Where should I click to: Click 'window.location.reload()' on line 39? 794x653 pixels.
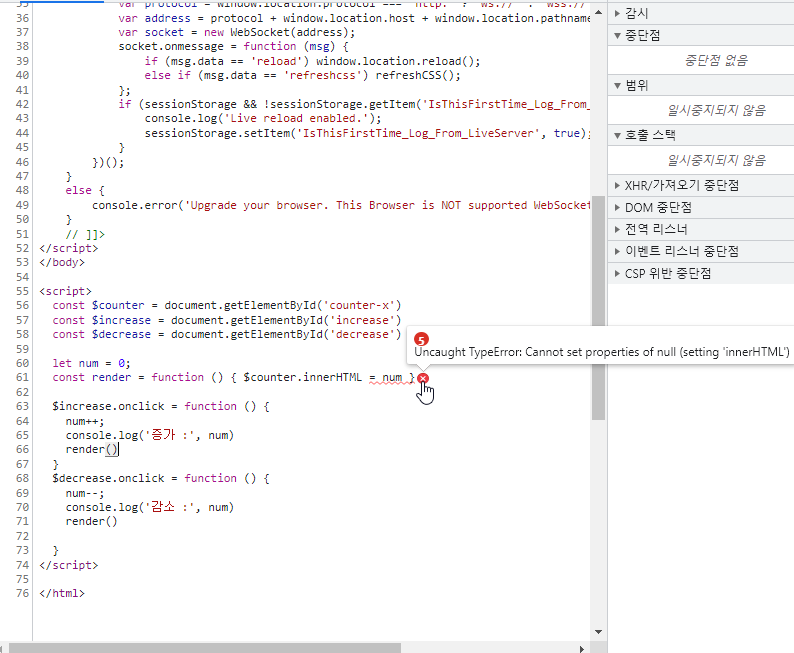pyautogui.click(x=394, y=61)
